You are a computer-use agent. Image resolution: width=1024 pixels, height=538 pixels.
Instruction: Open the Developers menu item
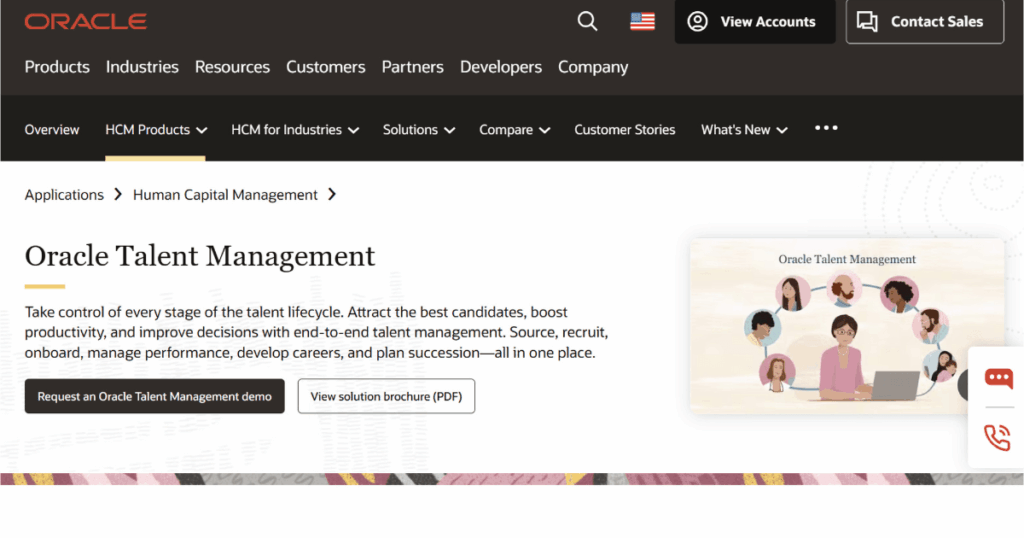tap(501, 67)
